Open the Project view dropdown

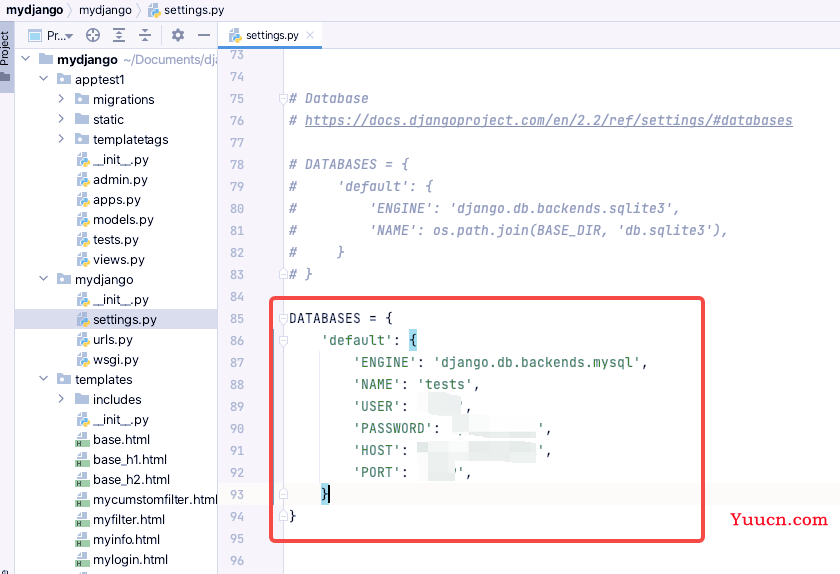[50, 36]
